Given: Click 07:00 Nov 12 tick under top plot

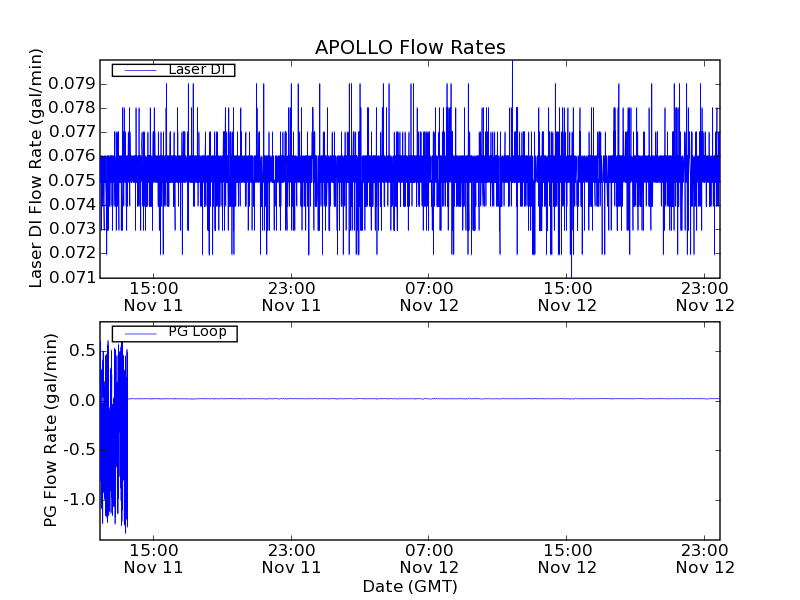Looking at the screenshot, I should coord(429,297).
